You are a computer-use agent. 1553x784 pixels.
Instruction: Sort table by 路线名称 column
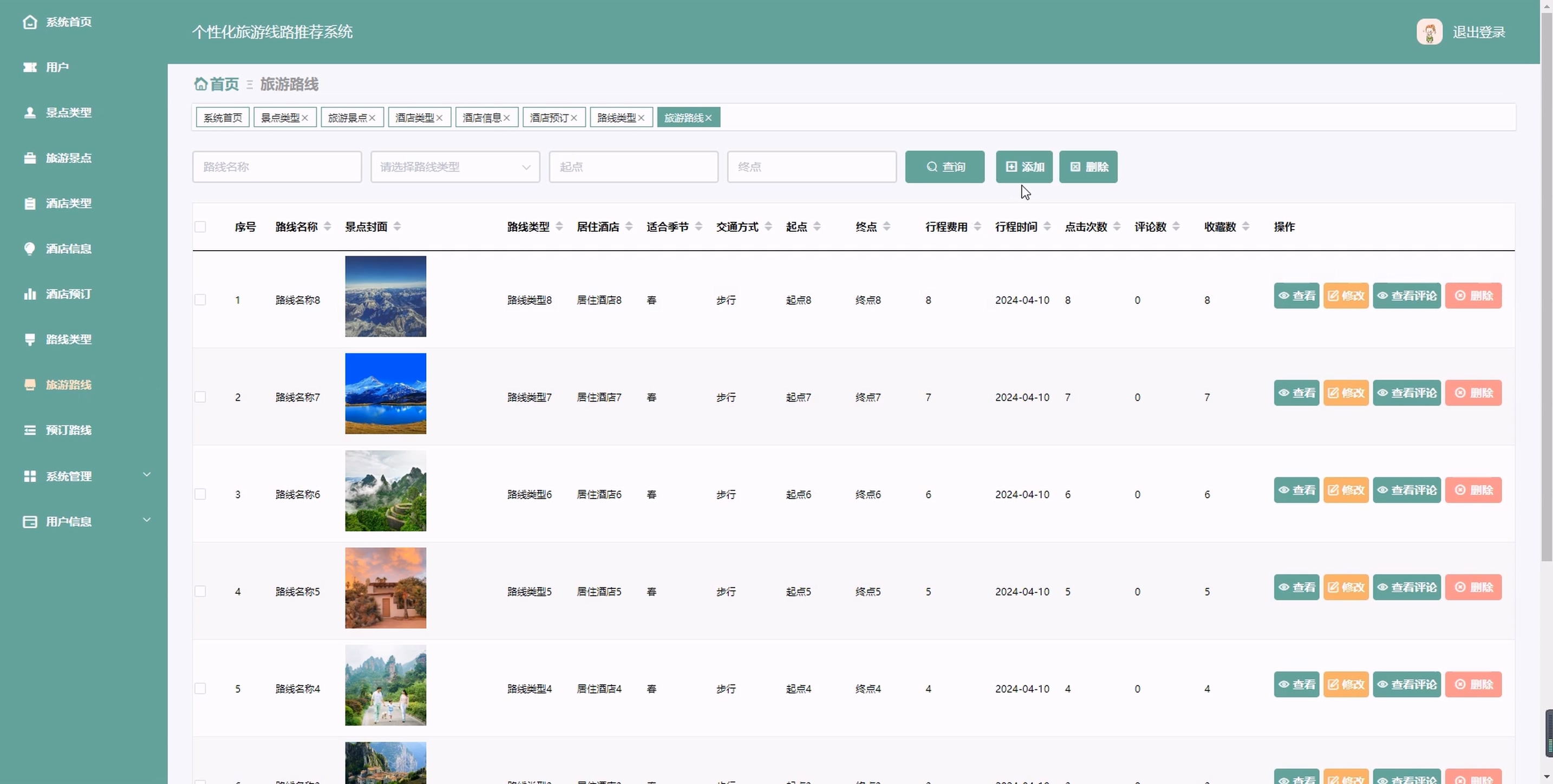point(328,226)
